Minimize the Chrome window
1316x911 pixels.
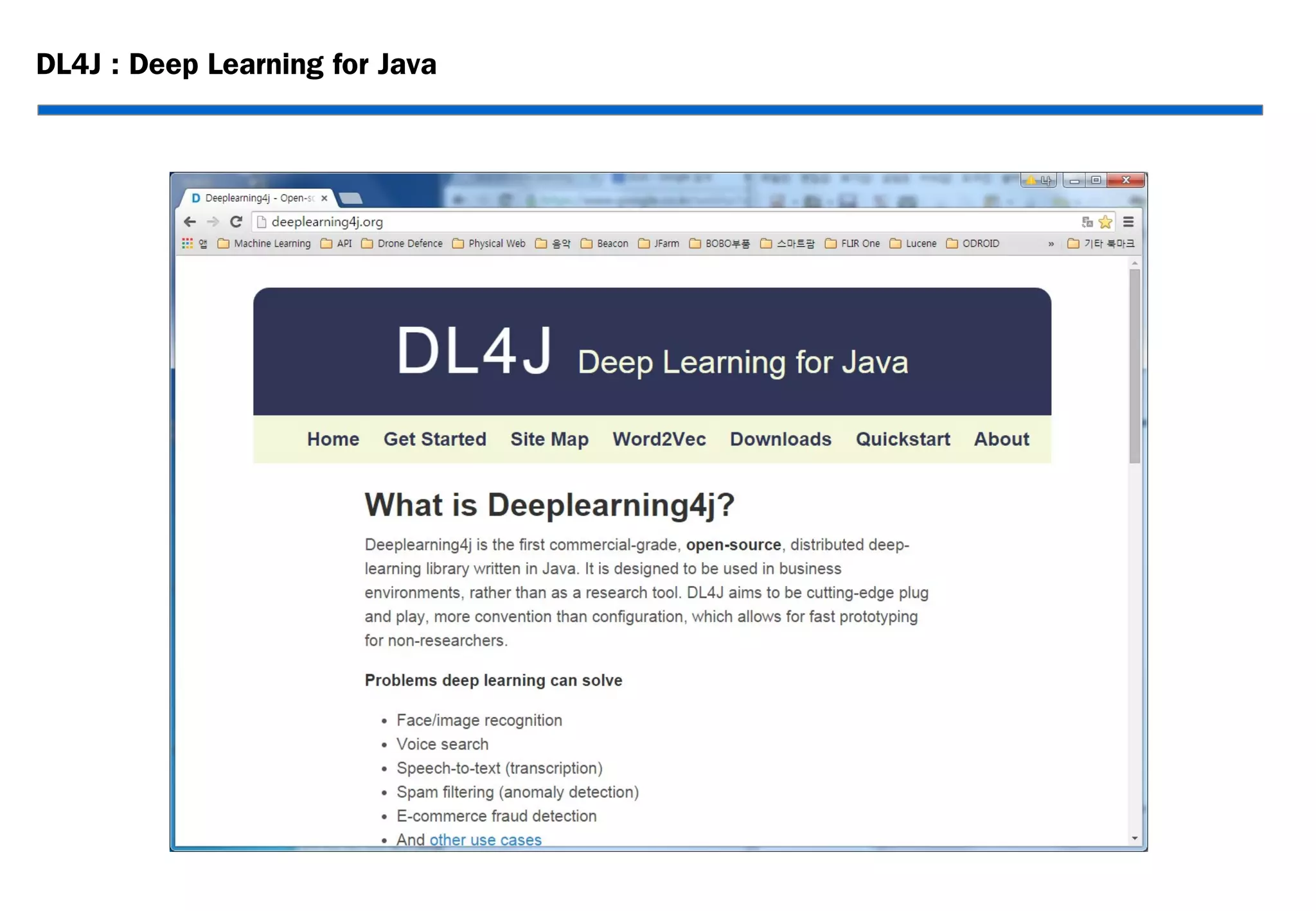pos(1074,181)
